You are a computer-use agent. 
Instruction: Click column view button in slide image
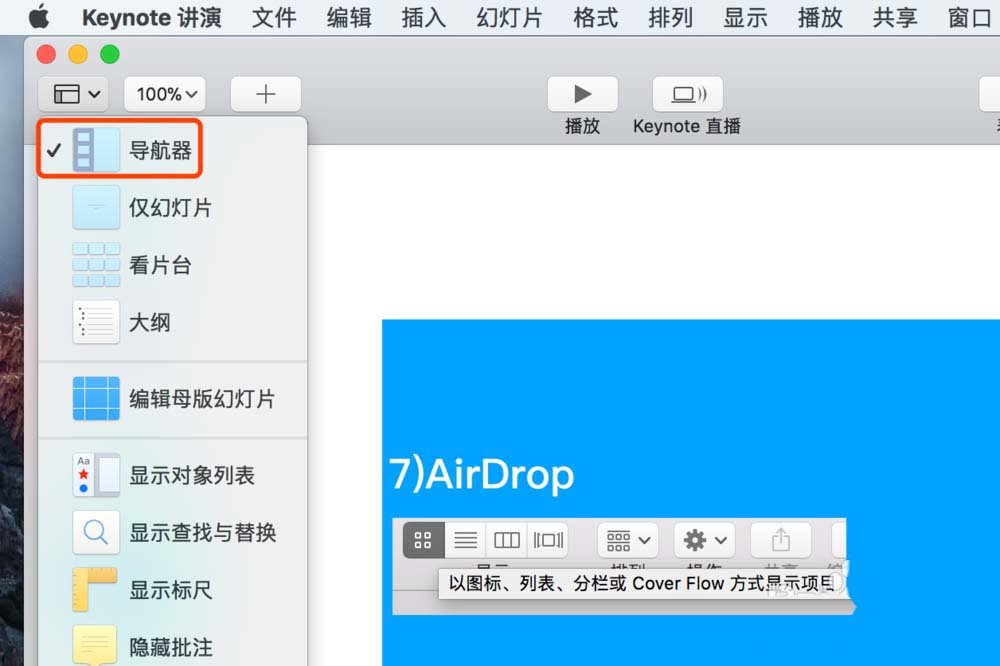click(x=506, y=540)
